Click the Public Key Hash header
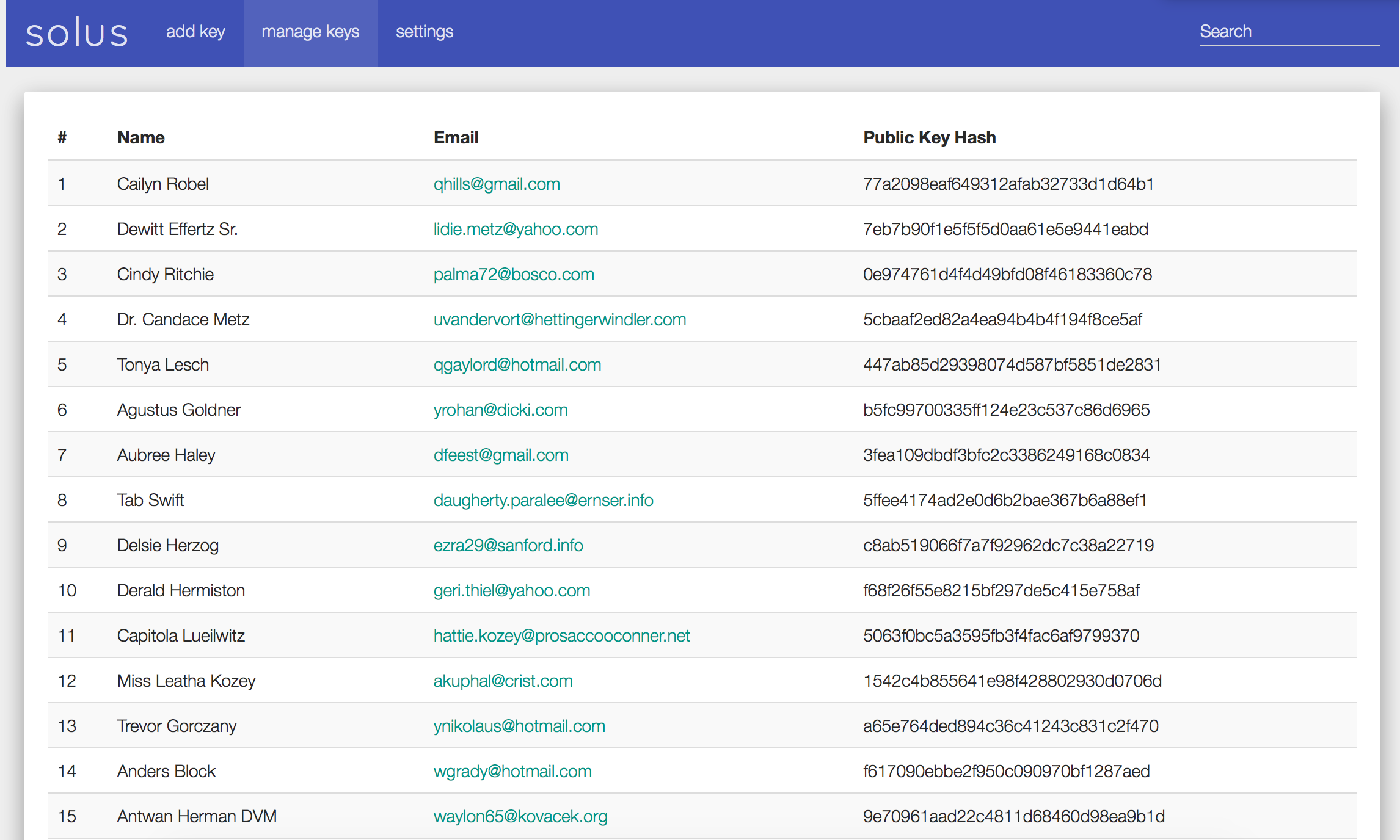This screenshot has height=840, width=1400. (929, 137)
